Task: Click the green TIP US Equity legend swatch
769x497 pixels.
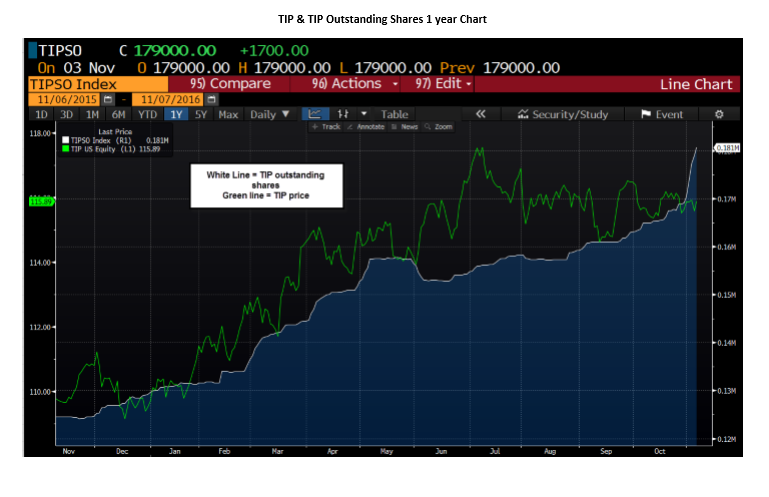Action: click(x=65, y=149)
